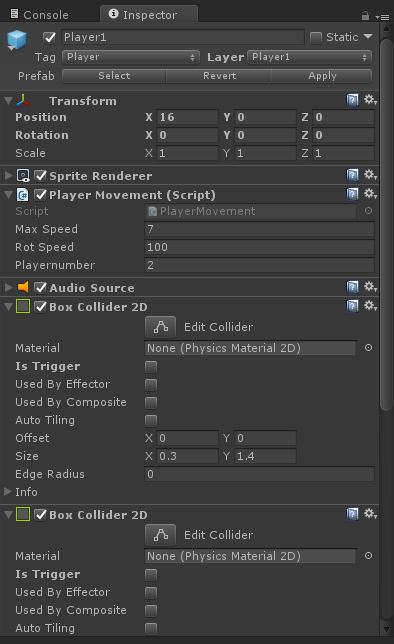
Task: Click first Box Collider 2D Edit Collider icon
Action: coord(160,327)
